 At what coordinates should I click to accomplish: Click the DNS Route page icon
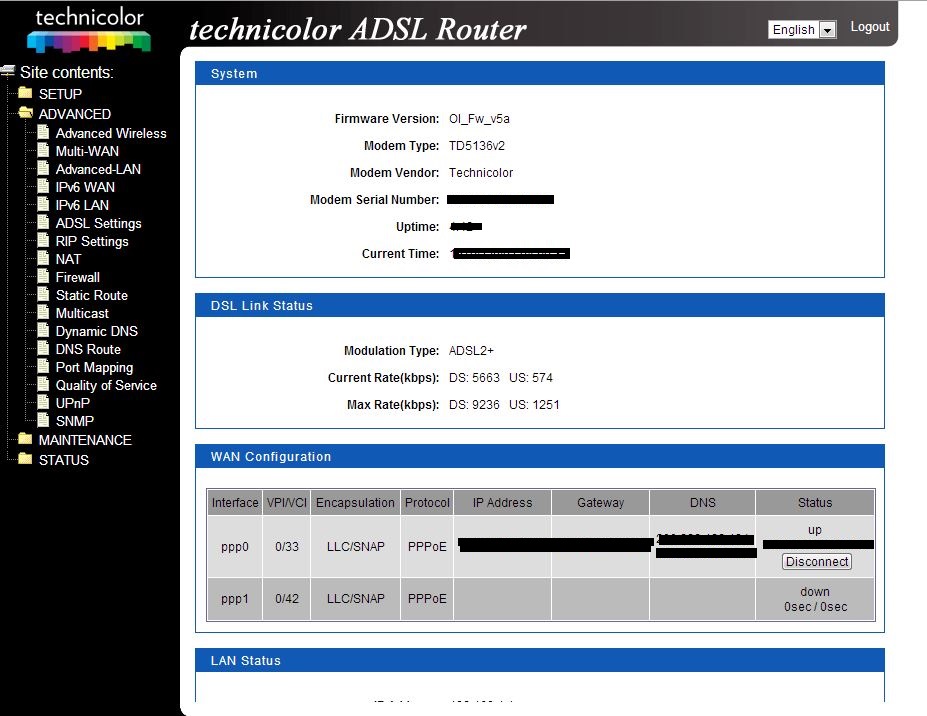tap(43, 348)
